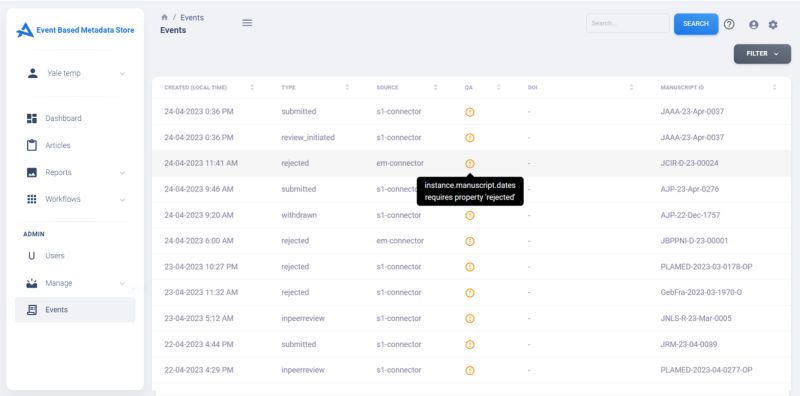The height and width of the screenshot is (396, 800).
Task: Click QA warning icon for PLAMED-2023-03-0178-OP row
Action: (x=470, y=267)
